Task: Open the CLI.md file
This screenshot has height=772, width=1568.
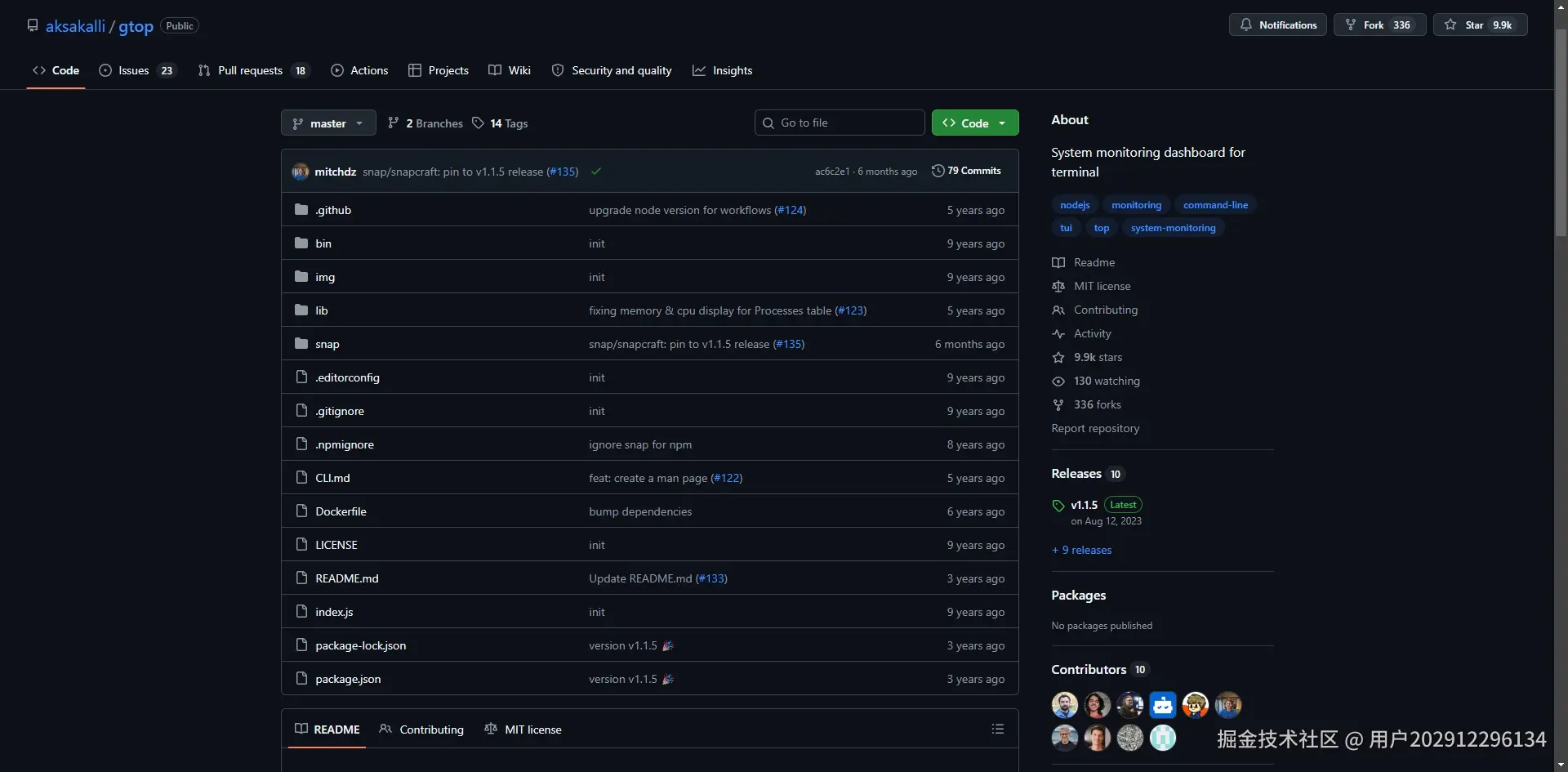Action: coord(332,478)
